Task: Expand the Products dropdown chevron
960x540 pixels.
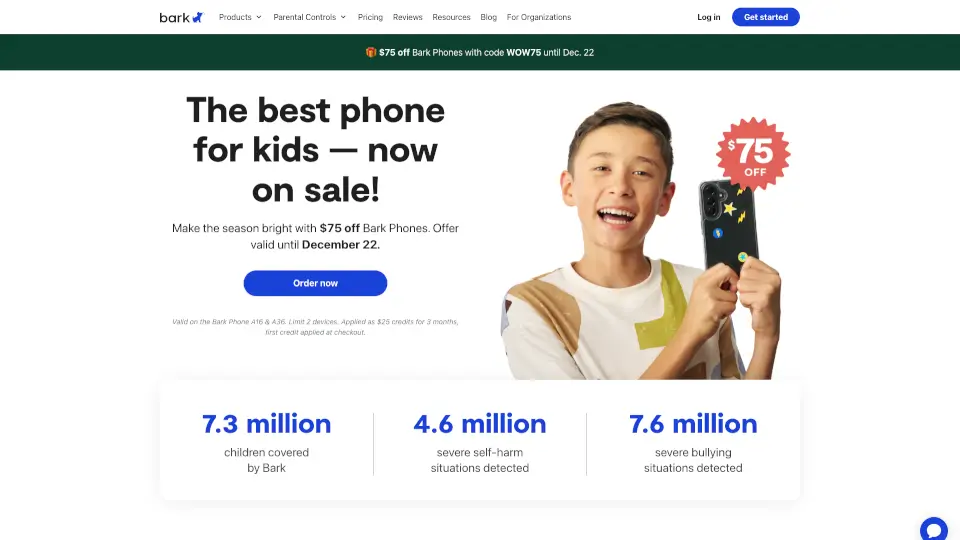Action: (x=258, y=17)
